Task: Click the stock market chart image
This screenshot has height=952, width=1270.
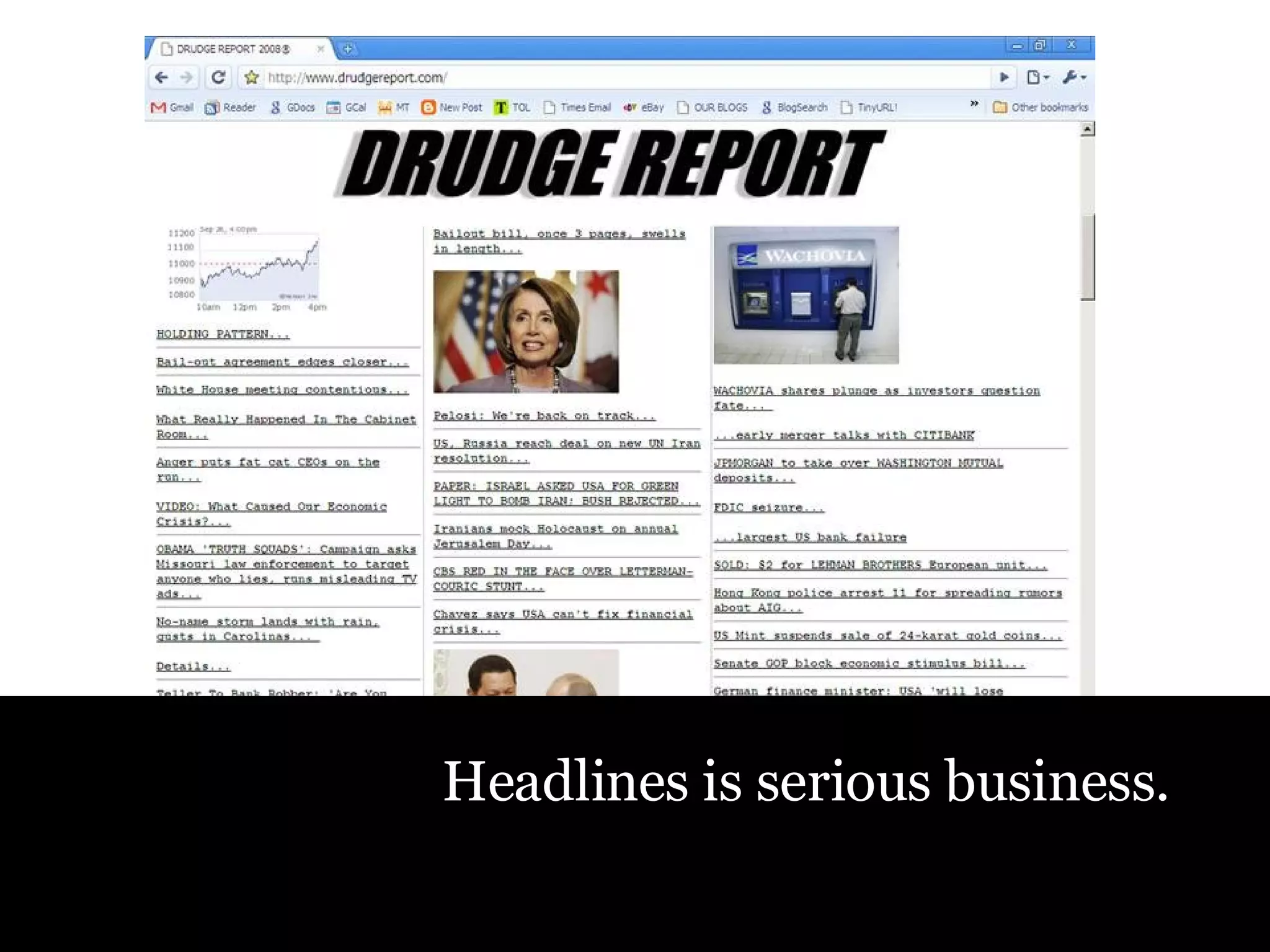Action: 247,269
